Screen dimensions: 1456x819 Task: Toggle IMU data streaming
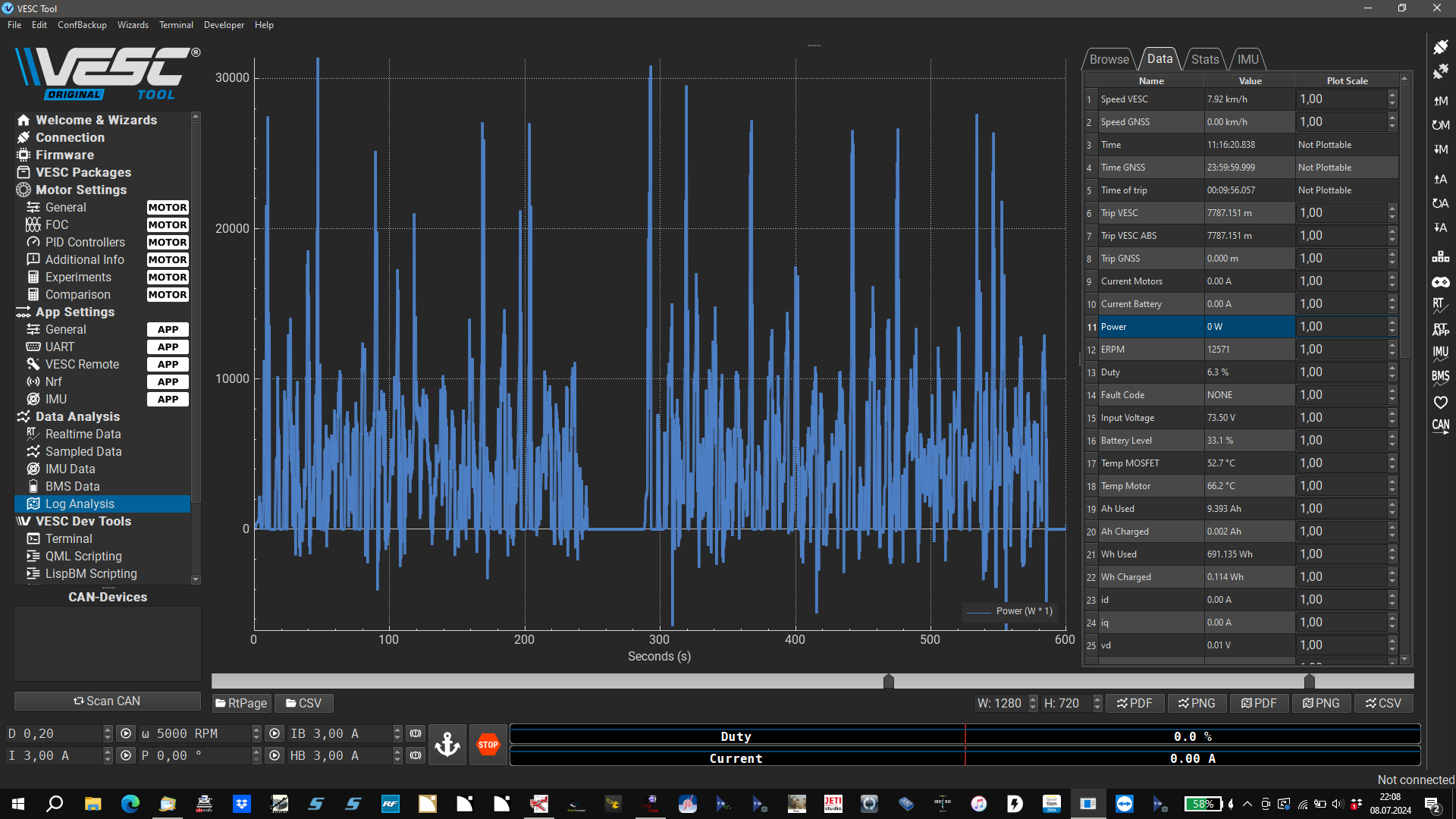click(1440, 353)
